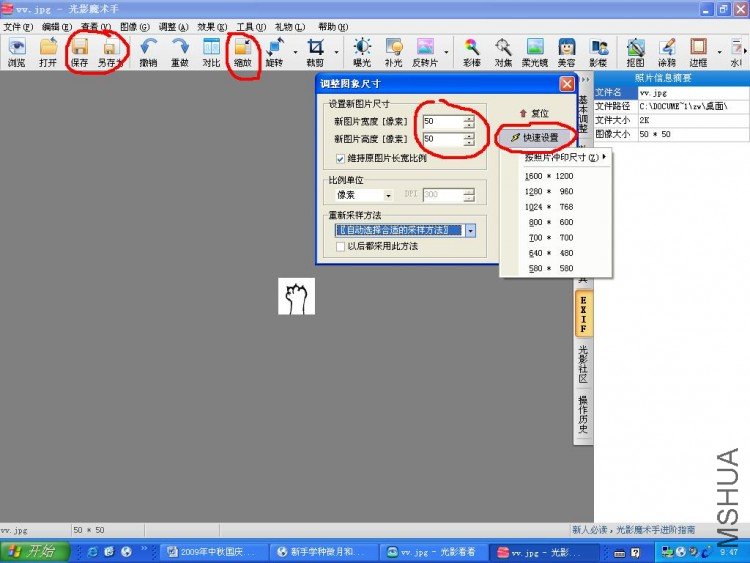Click the 复位 reset button
The width and height of the screenshot is (750, 563).
coord(534,113)
